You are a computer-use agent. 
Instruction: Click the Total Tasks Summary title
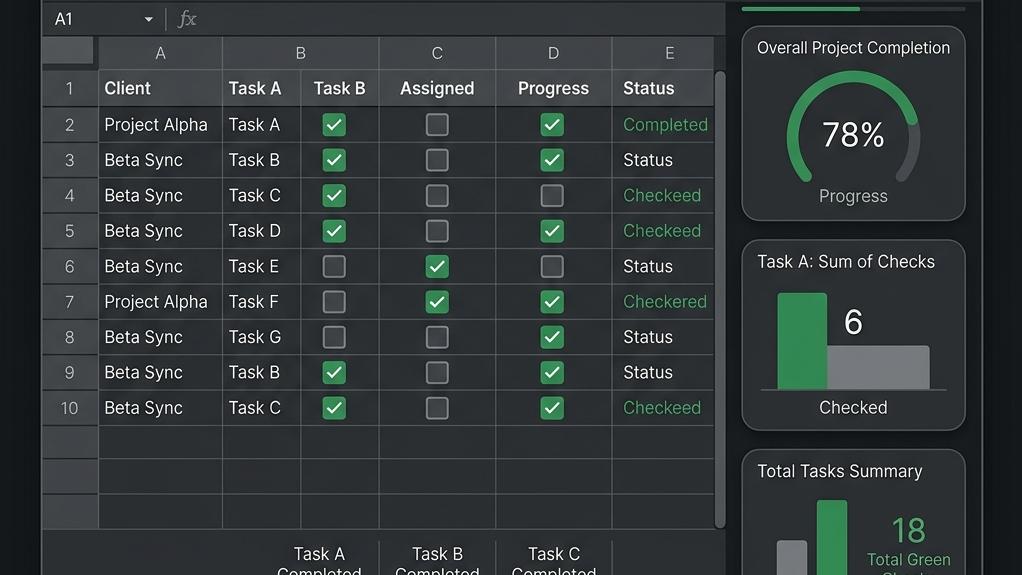click(x=840, y=471)
